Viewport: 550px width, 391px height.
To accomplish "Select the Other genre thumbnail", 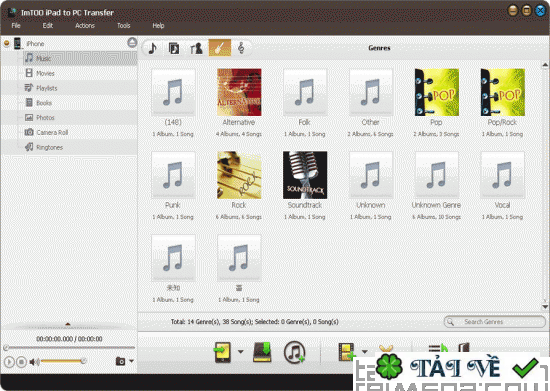I will [x=371, y=92].
